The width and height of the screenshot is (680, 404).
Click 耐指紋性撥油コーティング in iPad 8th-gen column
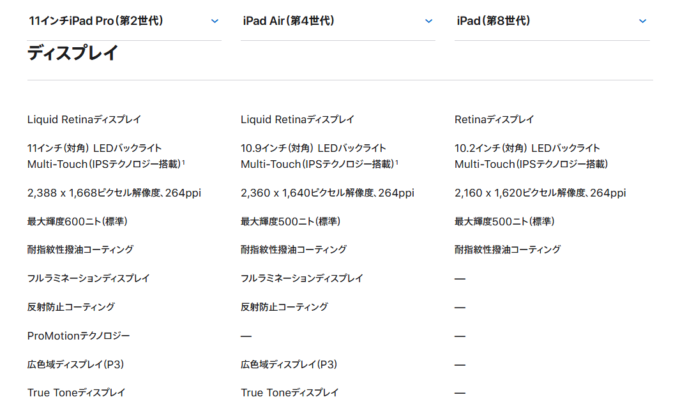(507, 249)
